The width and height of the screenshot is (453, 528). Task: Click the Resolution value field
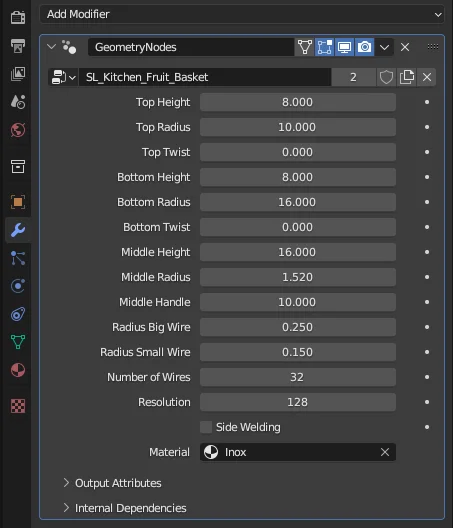tap(297, 402)
